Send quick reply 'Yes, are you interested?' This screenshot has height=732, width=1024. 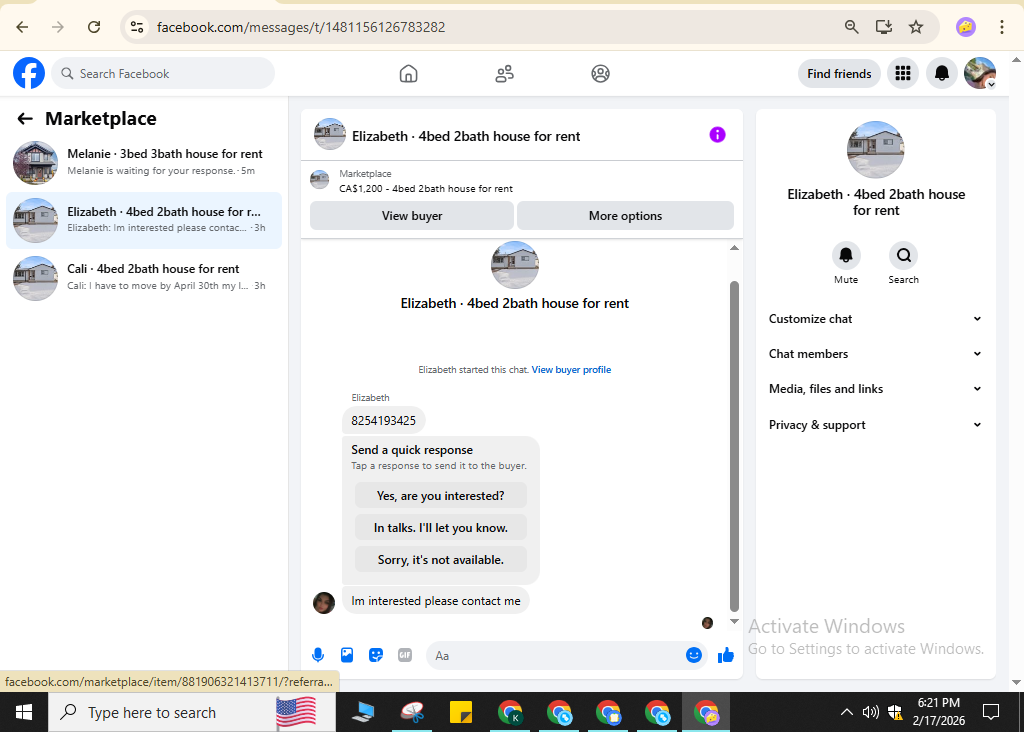[441, 496]
